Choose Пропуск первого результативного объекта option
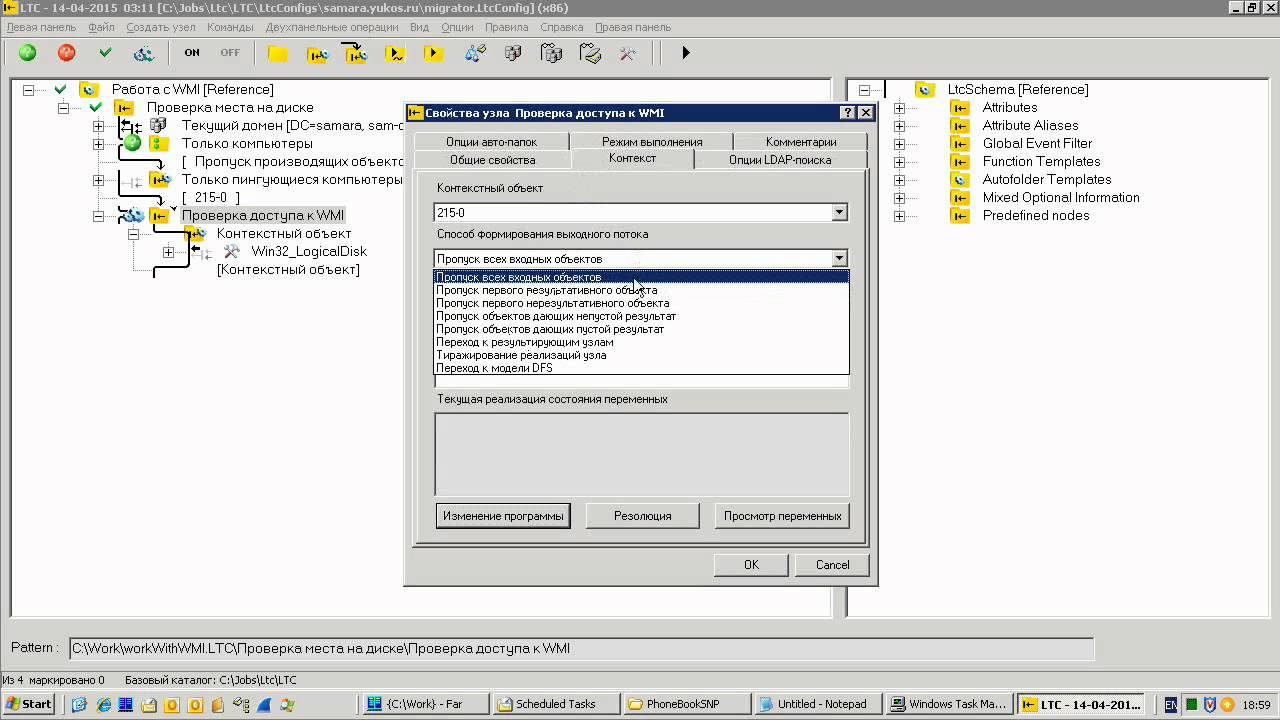Screen dimensions: 1280x720 point(641,290)
